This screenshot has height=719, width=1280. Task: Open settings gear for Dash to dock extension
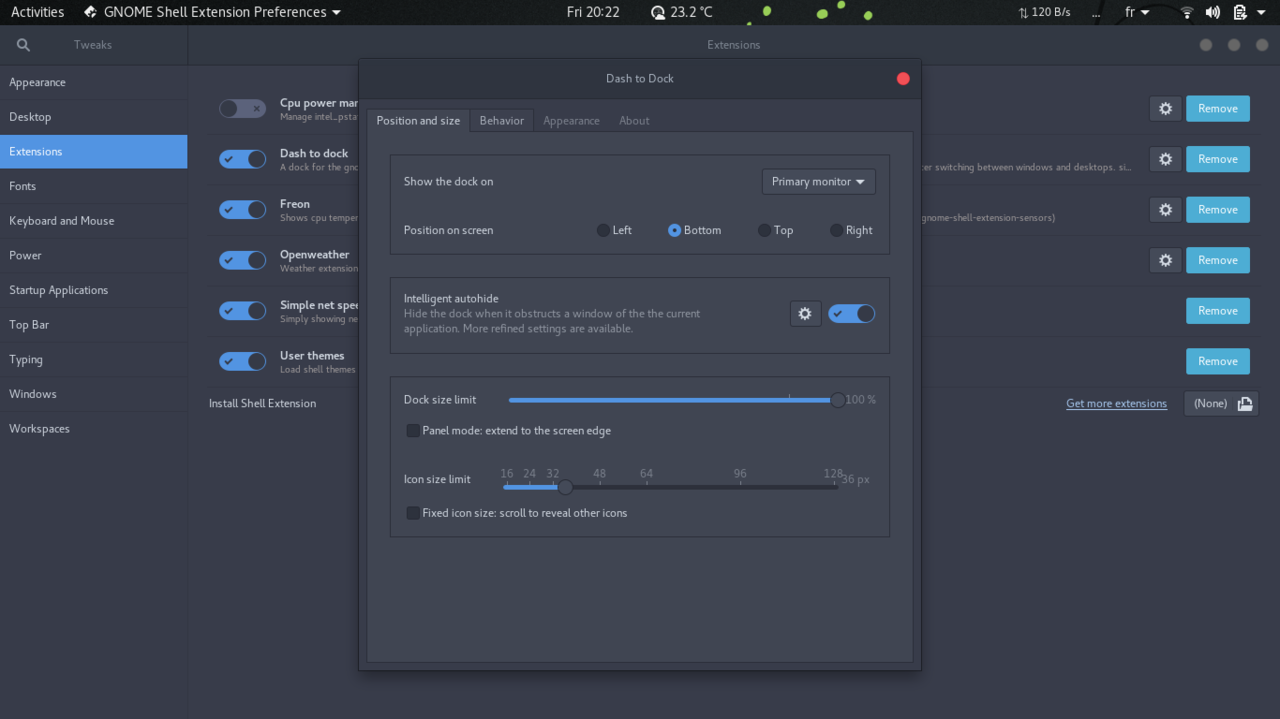[1165, 159]
